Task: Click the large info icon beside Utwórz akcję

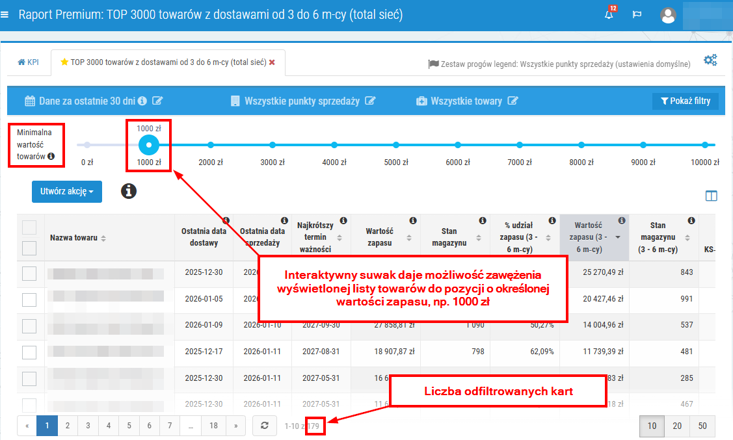Action: (129, 190)
